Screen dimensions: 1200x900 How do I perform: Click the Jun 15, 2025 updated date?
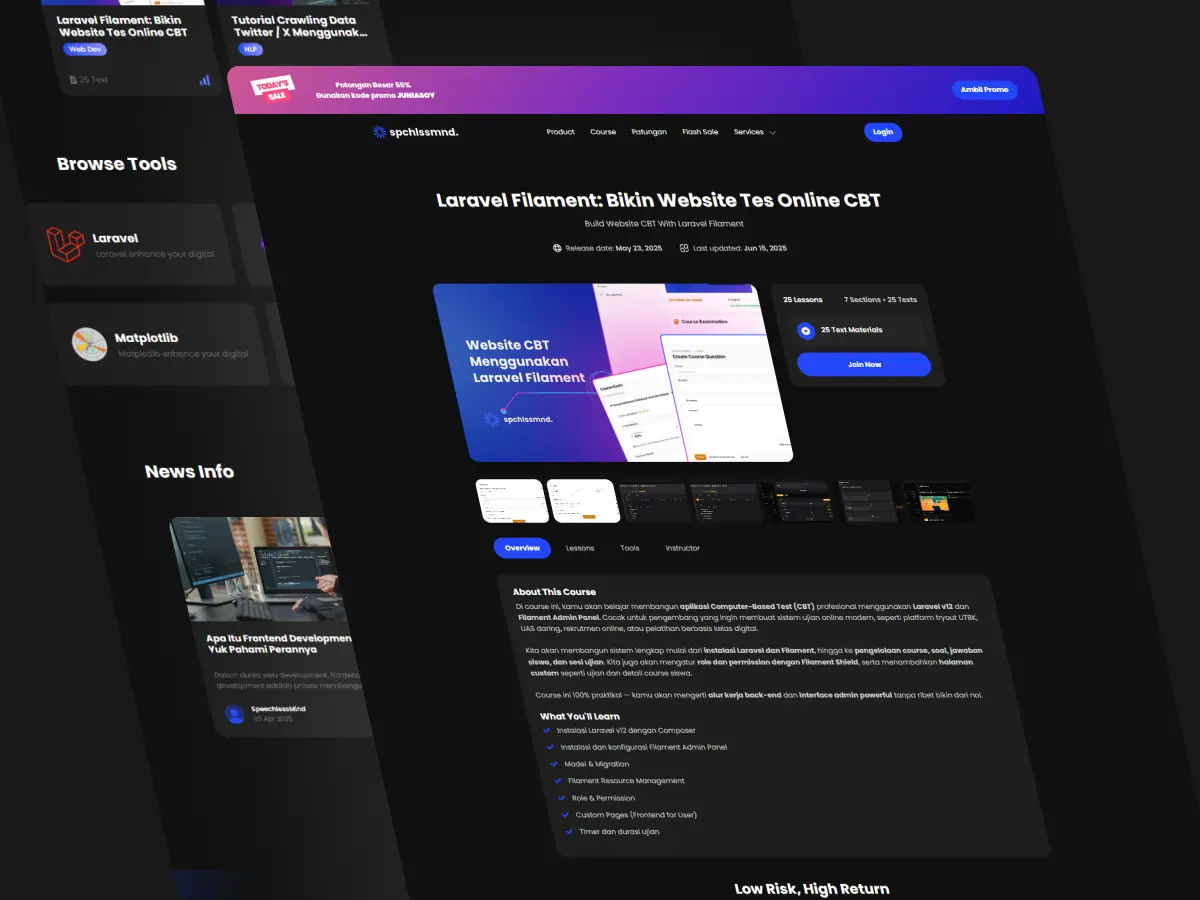pyautogui.click(x=766, y=248)
